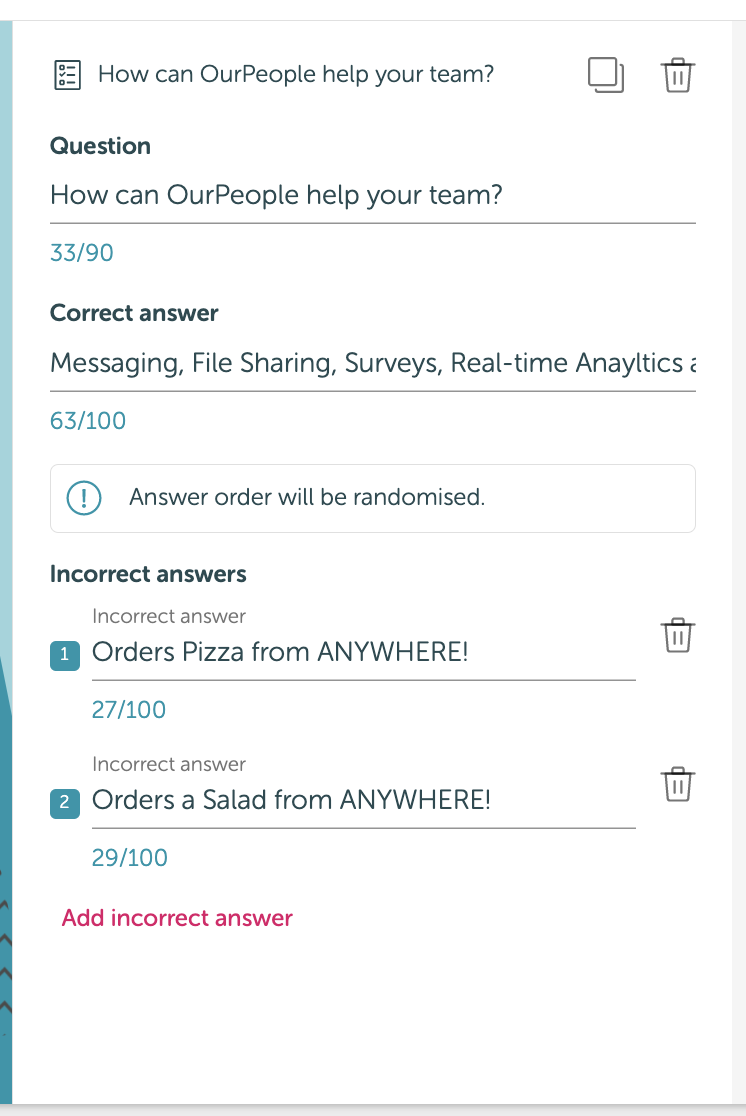Edit the 'Orders a Salad from ANYWHERE!' field

(364, 800)
